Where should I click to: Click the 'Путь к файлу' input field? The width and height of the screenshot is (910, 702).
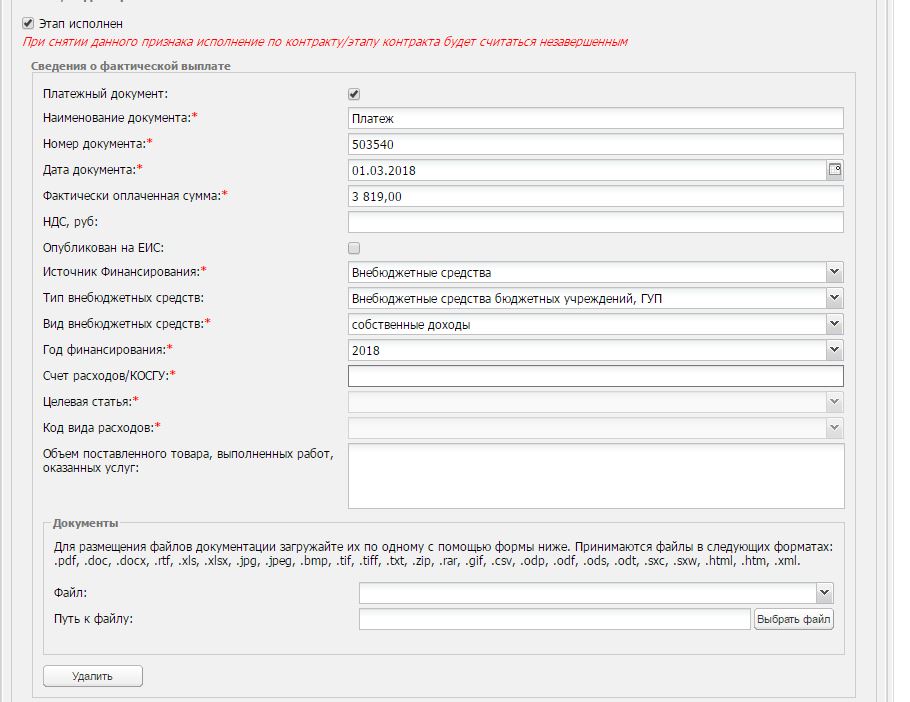pyautogui.click(x=554, y=620)
